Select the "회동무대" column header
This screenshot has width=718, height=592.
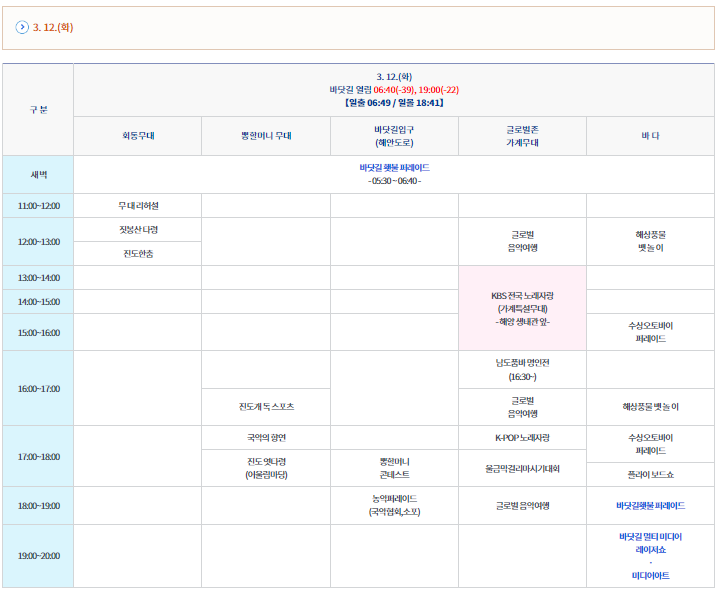[138, 136]
